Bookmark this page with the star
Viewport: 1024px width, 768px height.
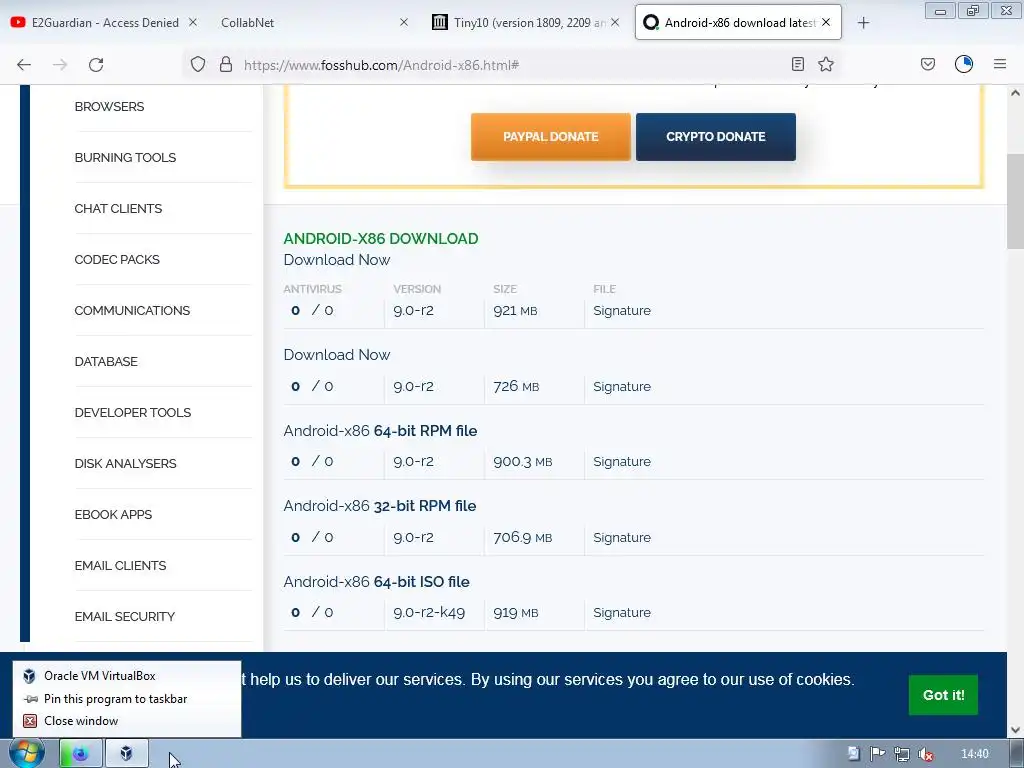(x=826, y=64)
